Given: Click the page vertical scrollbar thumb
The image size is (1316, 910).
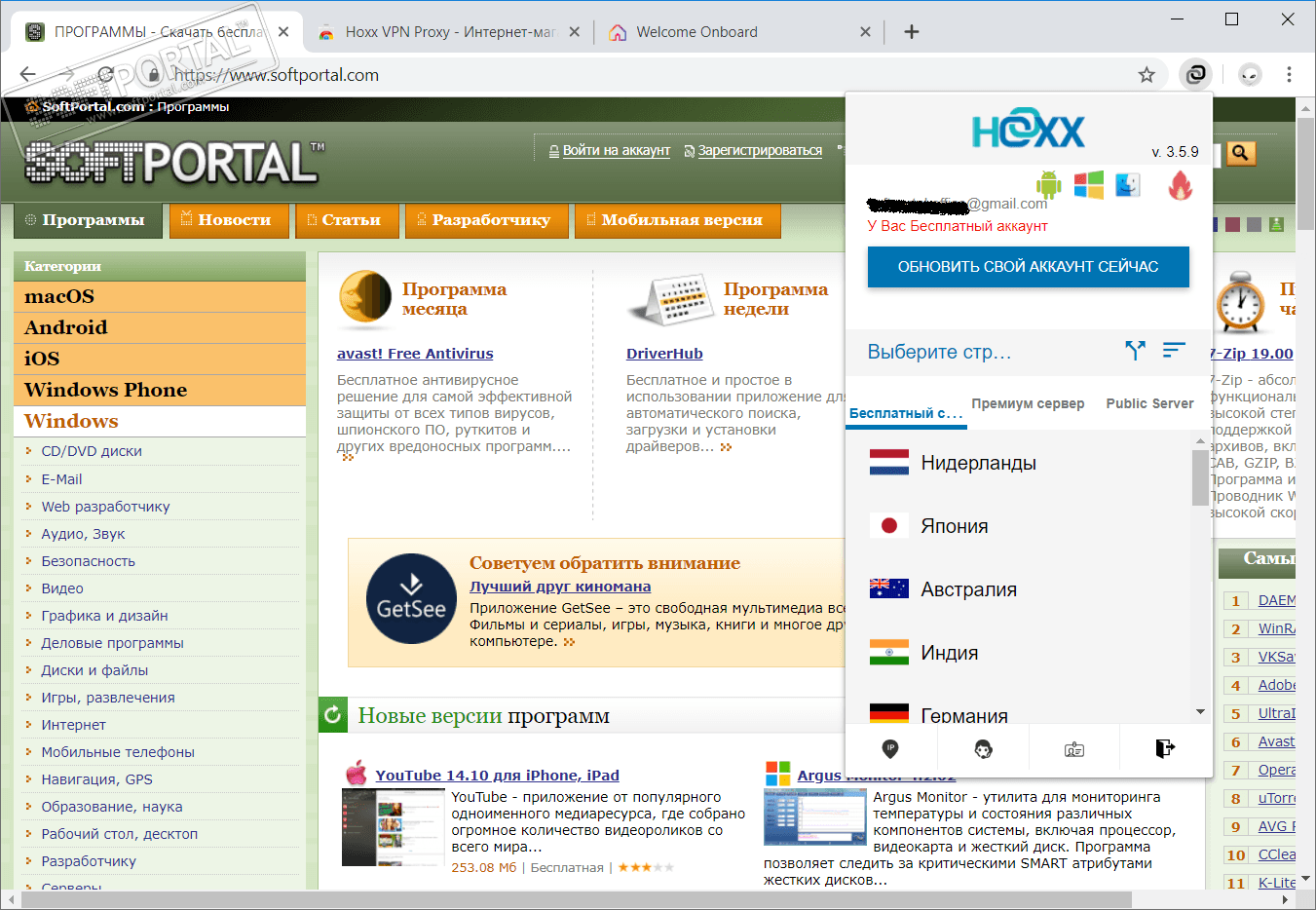Looking at the screenshot, I should click(1306, 172).
